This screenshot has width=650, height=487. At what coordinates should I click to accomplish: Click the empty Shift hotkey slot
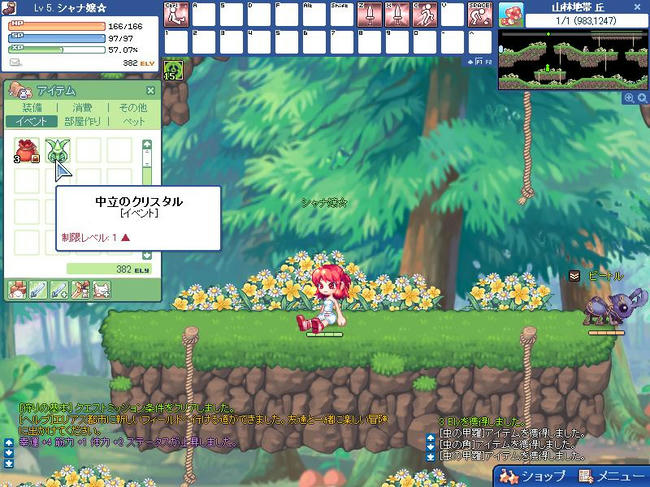pos(342,14)
